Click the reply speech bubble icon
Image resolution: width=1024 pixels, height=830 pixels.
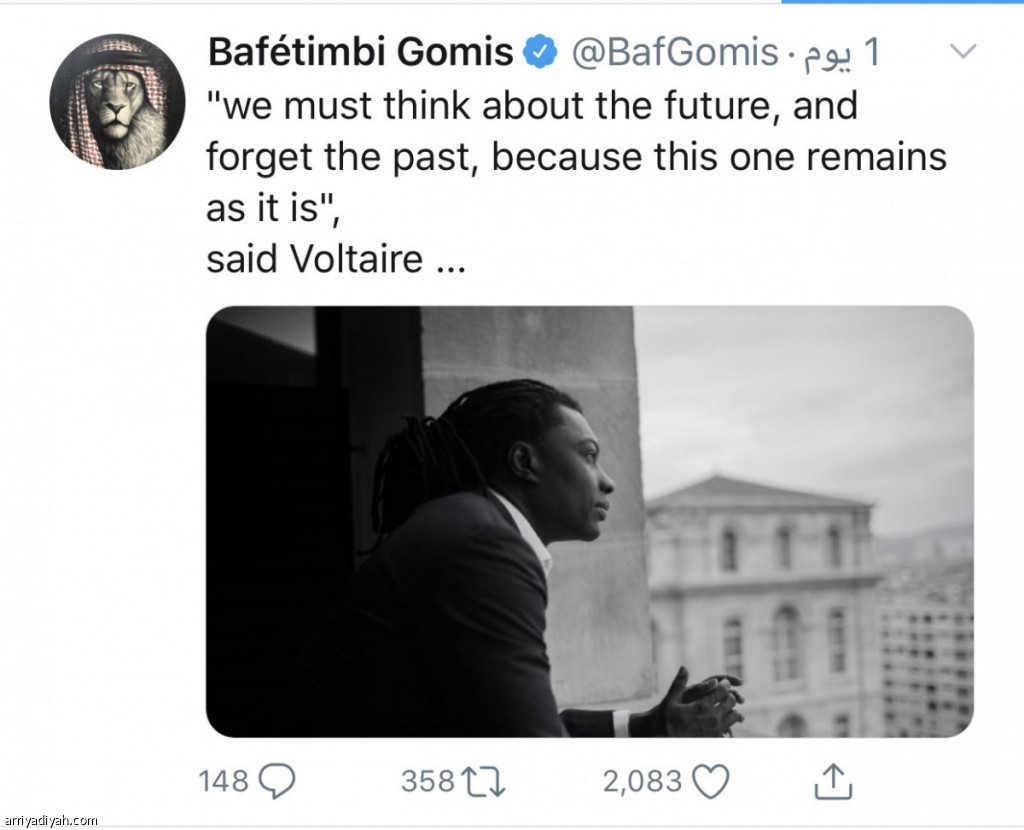point(278,781)
